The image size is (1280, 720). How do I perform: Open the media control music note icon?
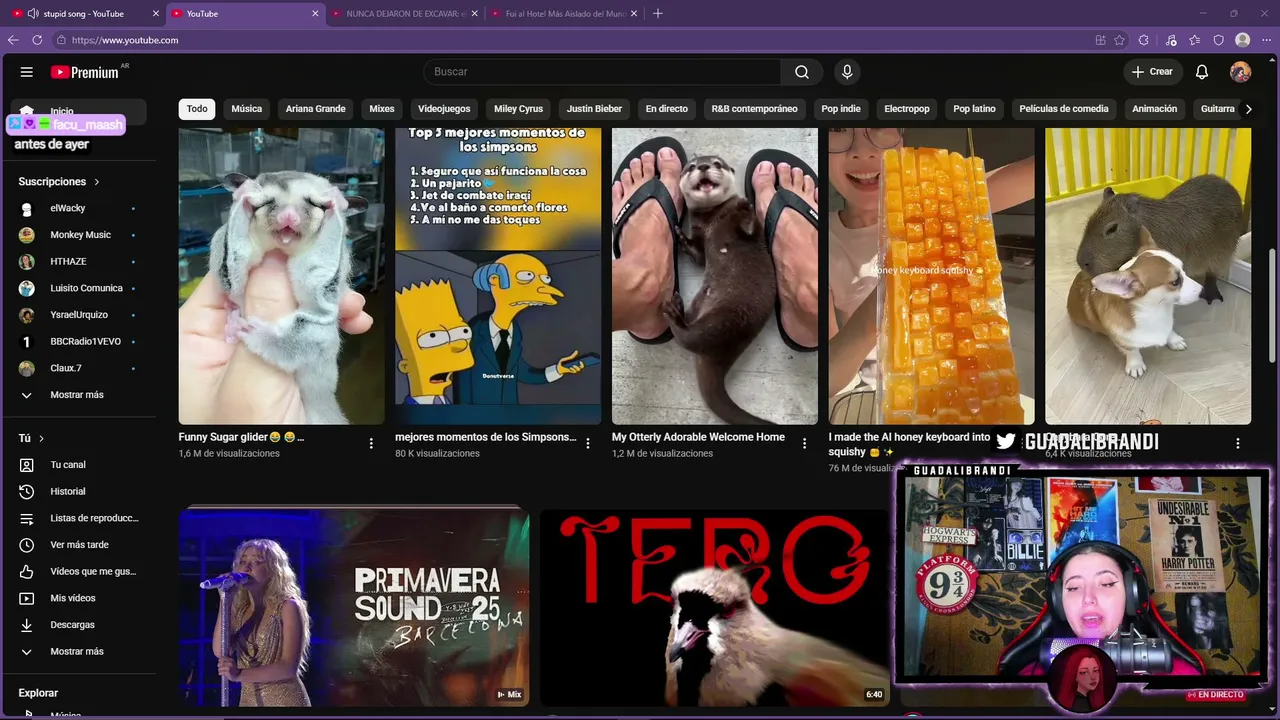click(1171, 40)
